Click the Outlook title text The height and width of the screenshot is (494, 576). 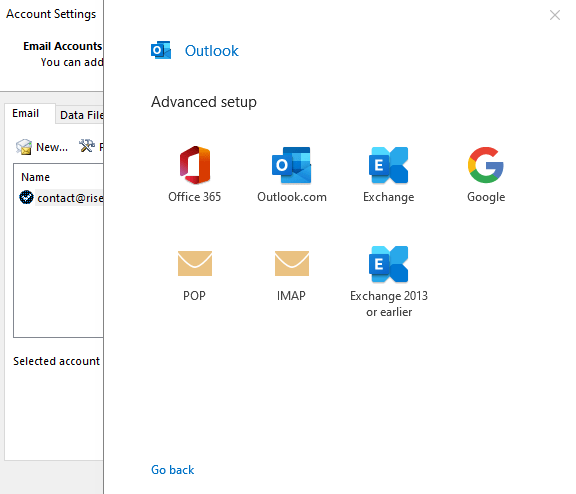[x=212, y=51]
